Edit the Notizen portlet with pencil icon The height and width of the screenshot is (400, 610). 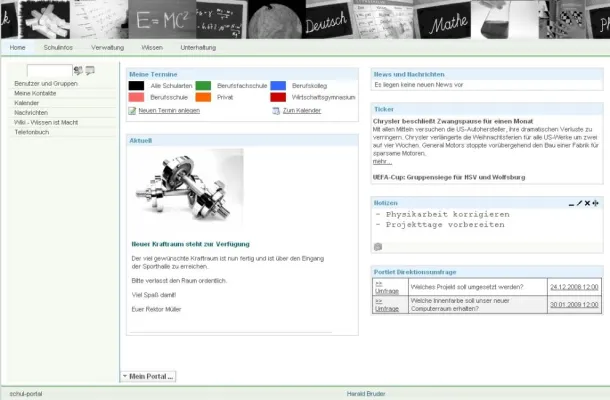click(579, 203)
